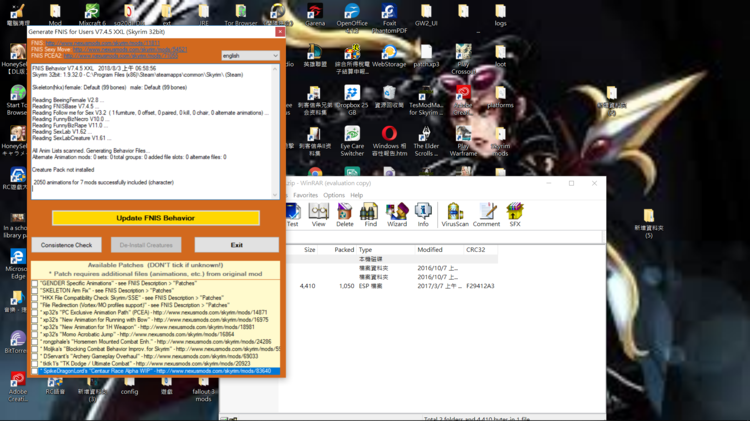Tick New Animation for Running with Bow checkbox
750x421 pixels.
[x=34, y=320]
